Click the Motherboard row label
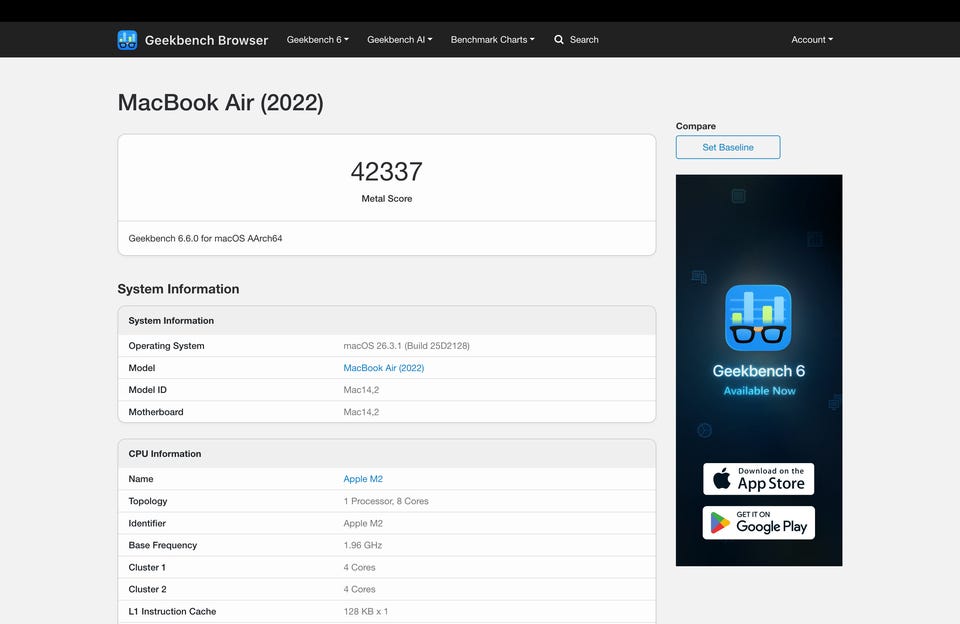960x624 pixels. pyautogui.click(x=156, y=412)
